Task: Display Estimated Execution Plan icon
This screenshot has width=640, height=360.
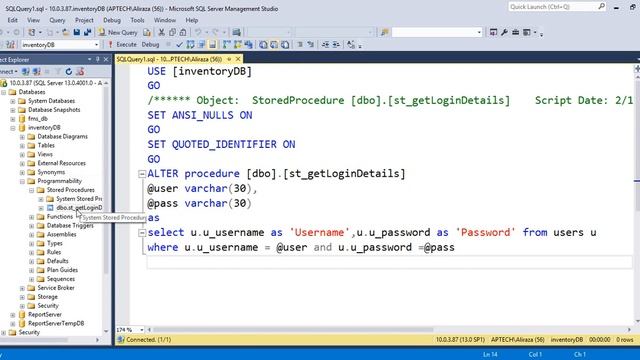Action: pyautogui.click(x=190, y=44)
